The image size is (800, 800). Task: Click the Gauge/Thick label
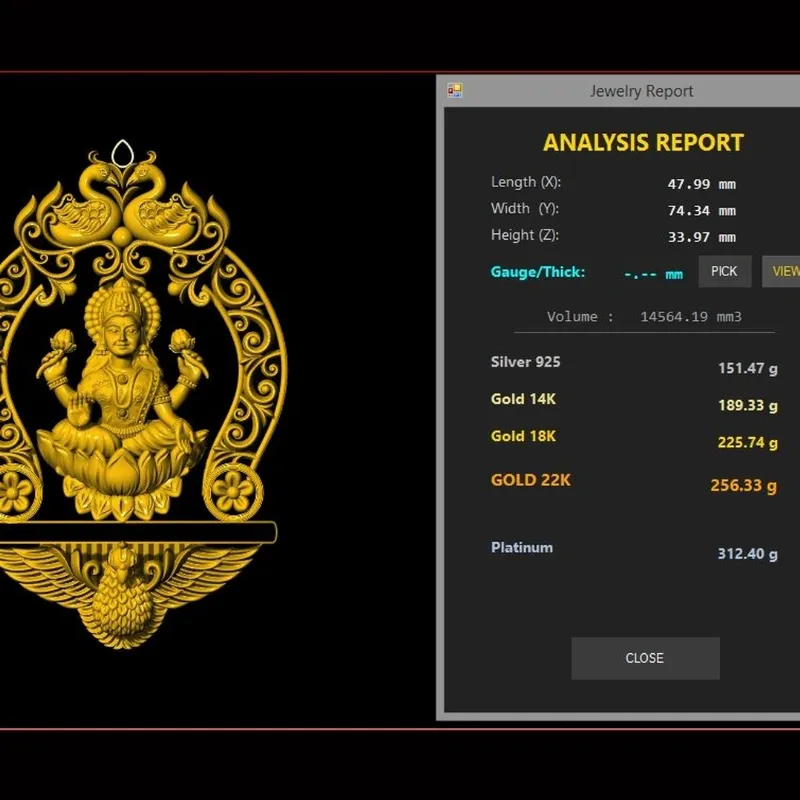coord(538,272)
